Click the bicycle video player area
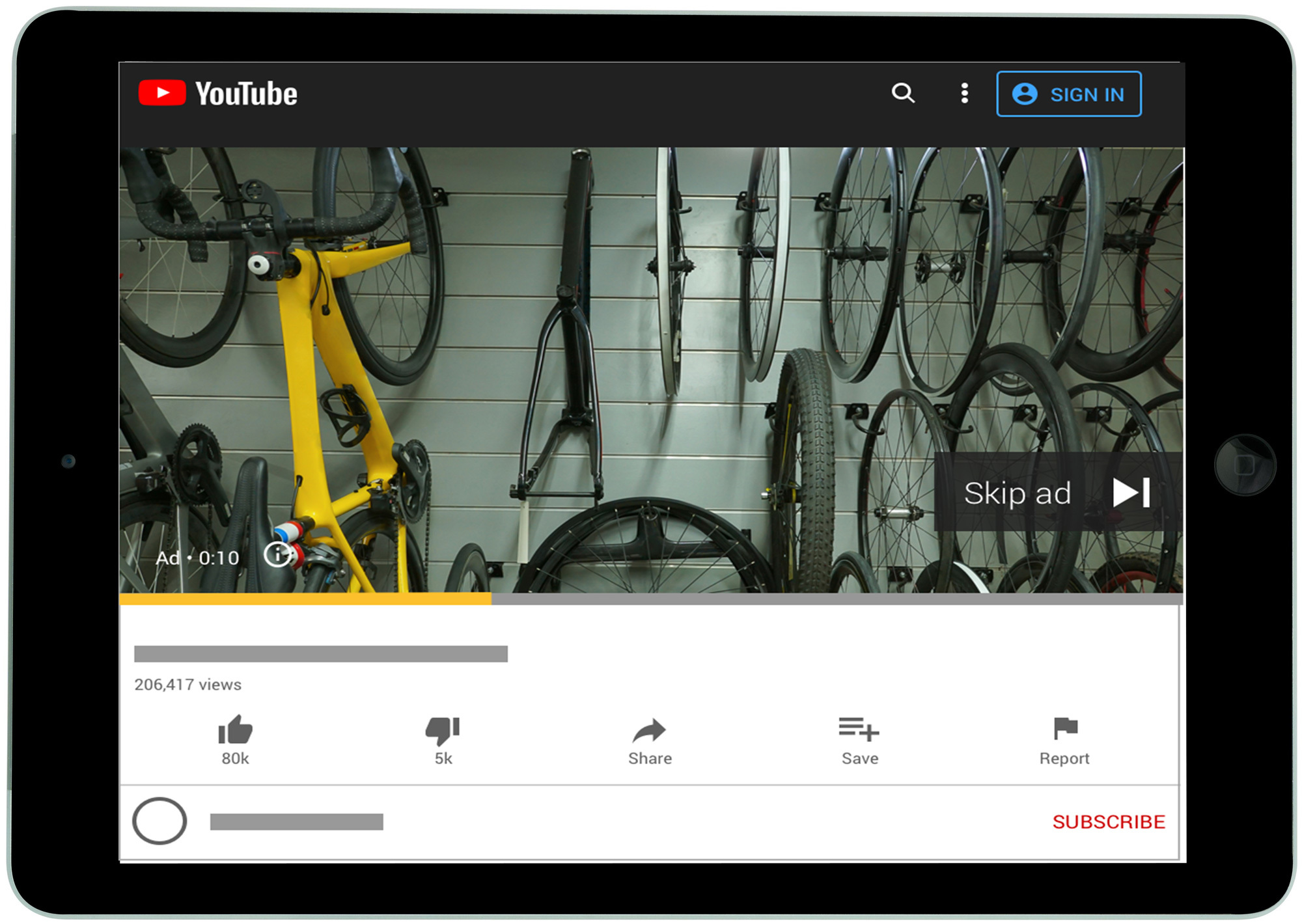Viewport: 1302px width, 924px height. (x=651, y=370)
